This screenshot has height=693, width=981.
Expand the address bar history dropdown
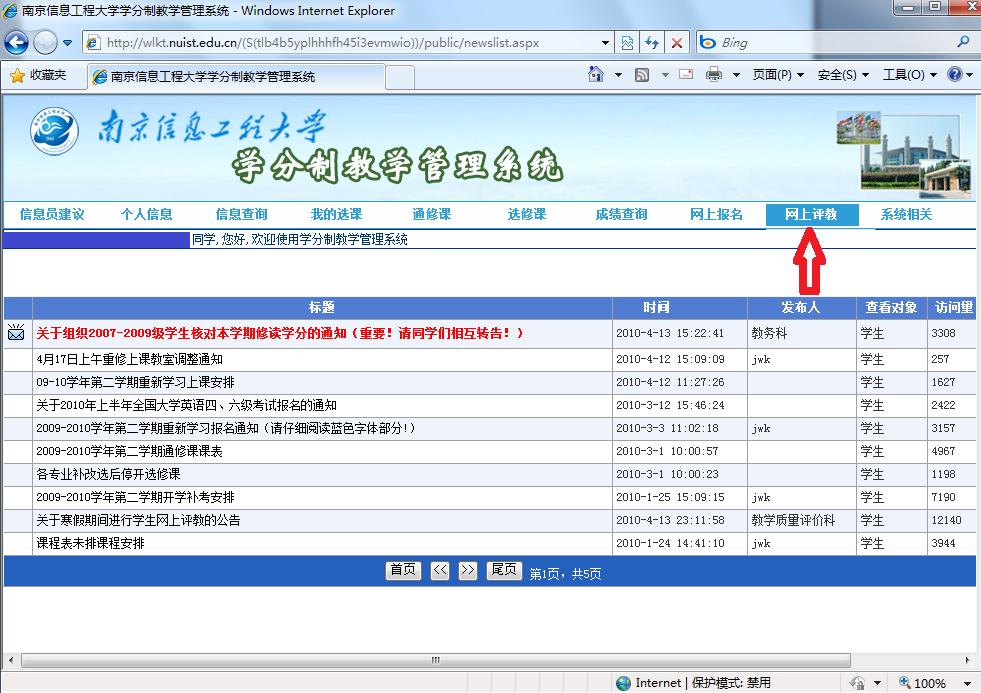tap(607, 42)
